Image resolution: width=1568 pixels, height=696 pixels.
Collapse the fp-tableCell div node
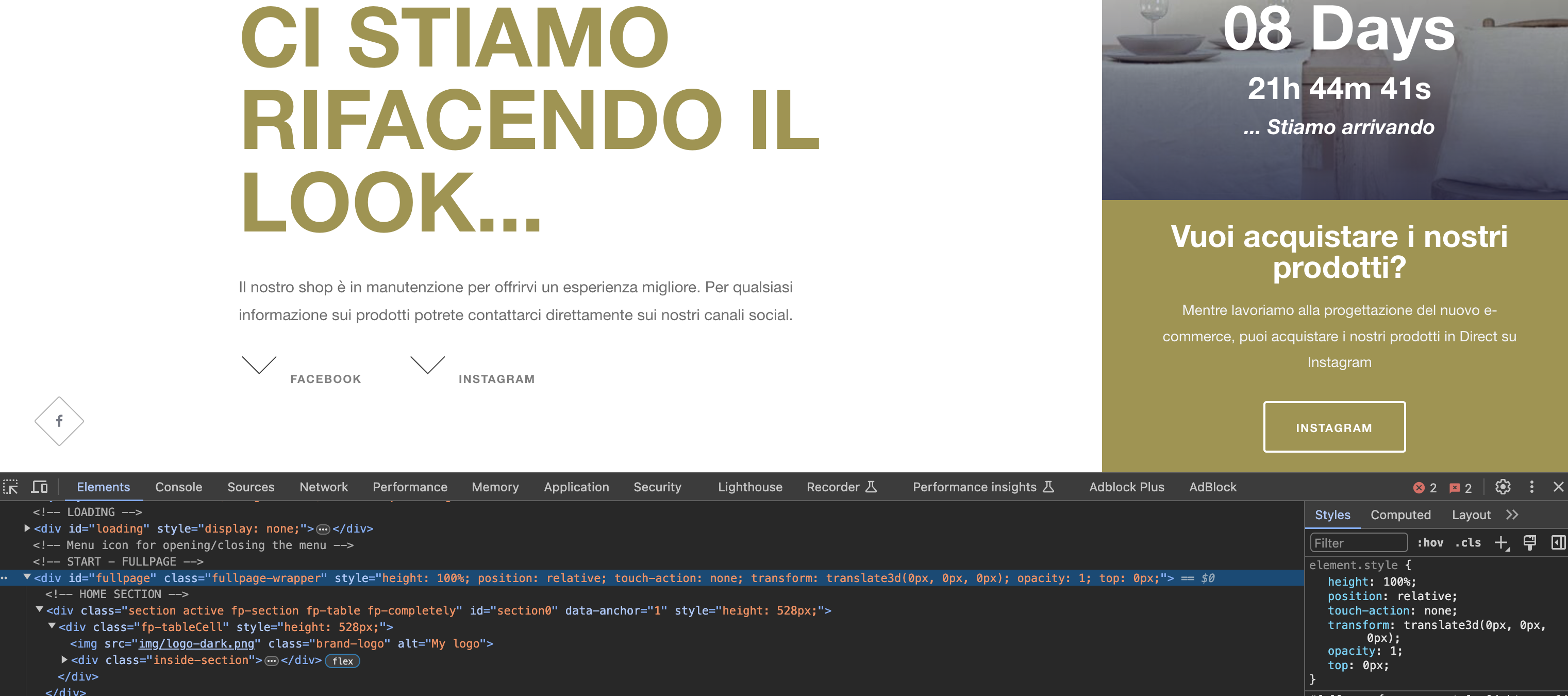click(52, 626)
